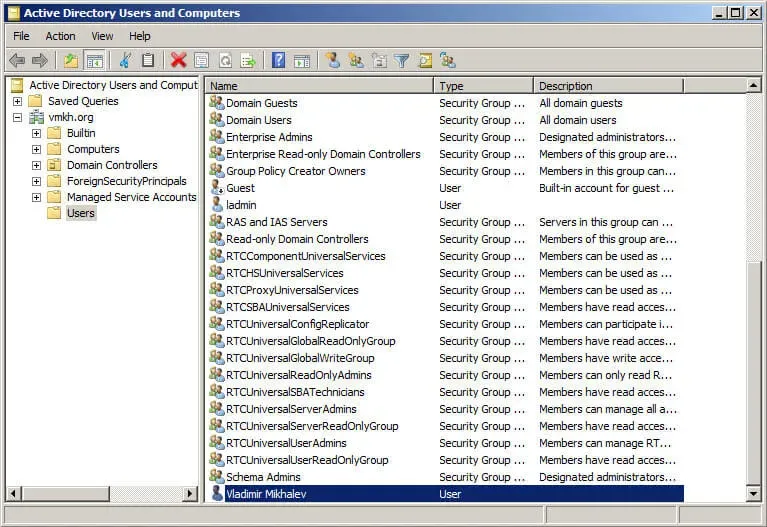The width and height of the screenshot is (767, 527).
Task: Click tree pane scroll left arrow
Action: (x=14, y=493)
